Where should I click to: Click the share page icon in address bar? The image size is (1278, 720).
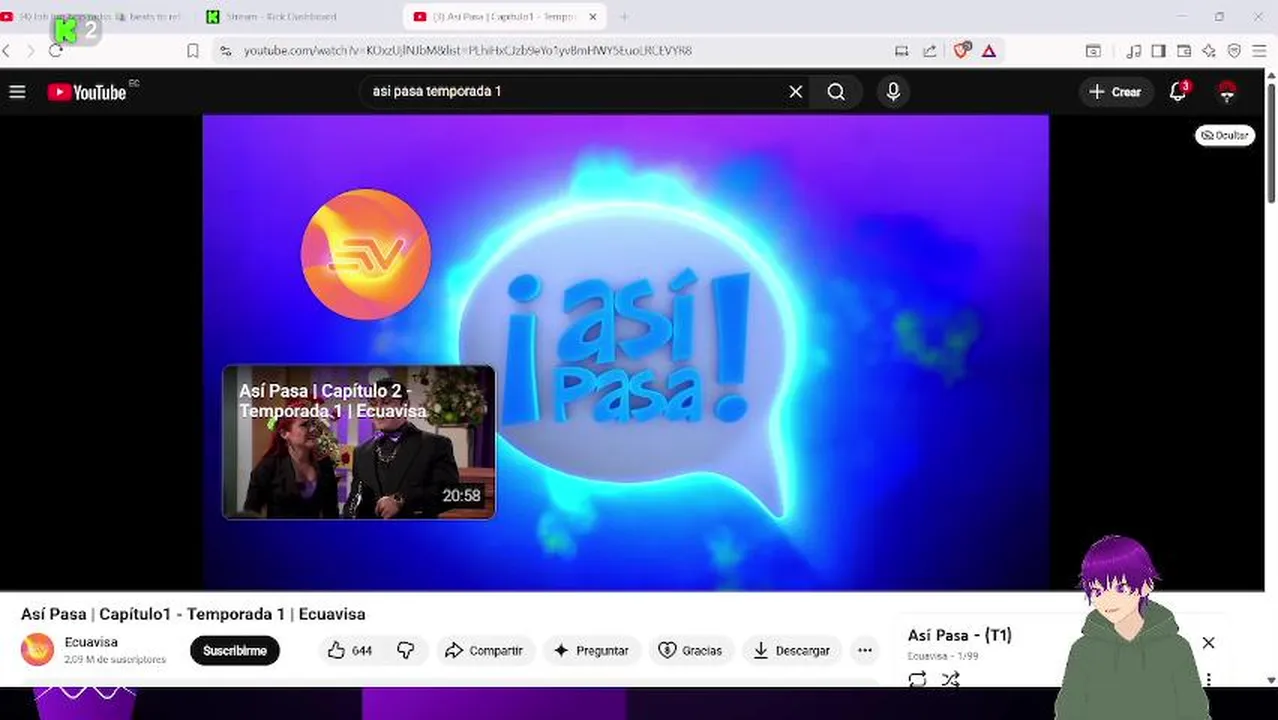tap(930, 50)
